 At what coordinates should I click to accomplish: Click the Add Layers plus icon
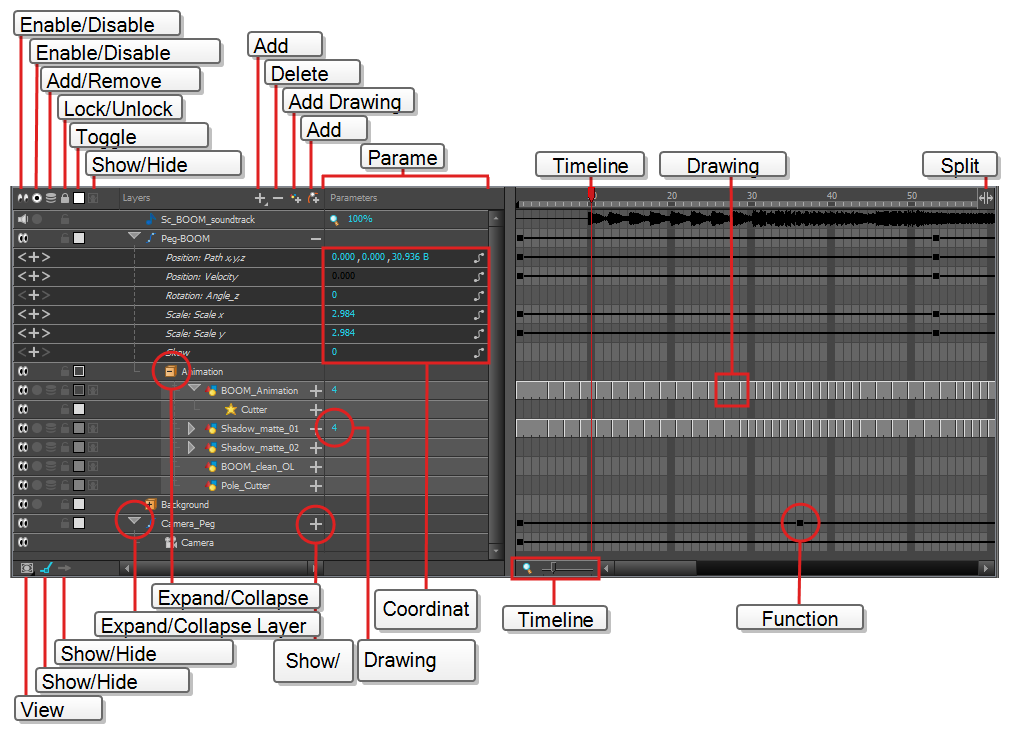point(260,199)
